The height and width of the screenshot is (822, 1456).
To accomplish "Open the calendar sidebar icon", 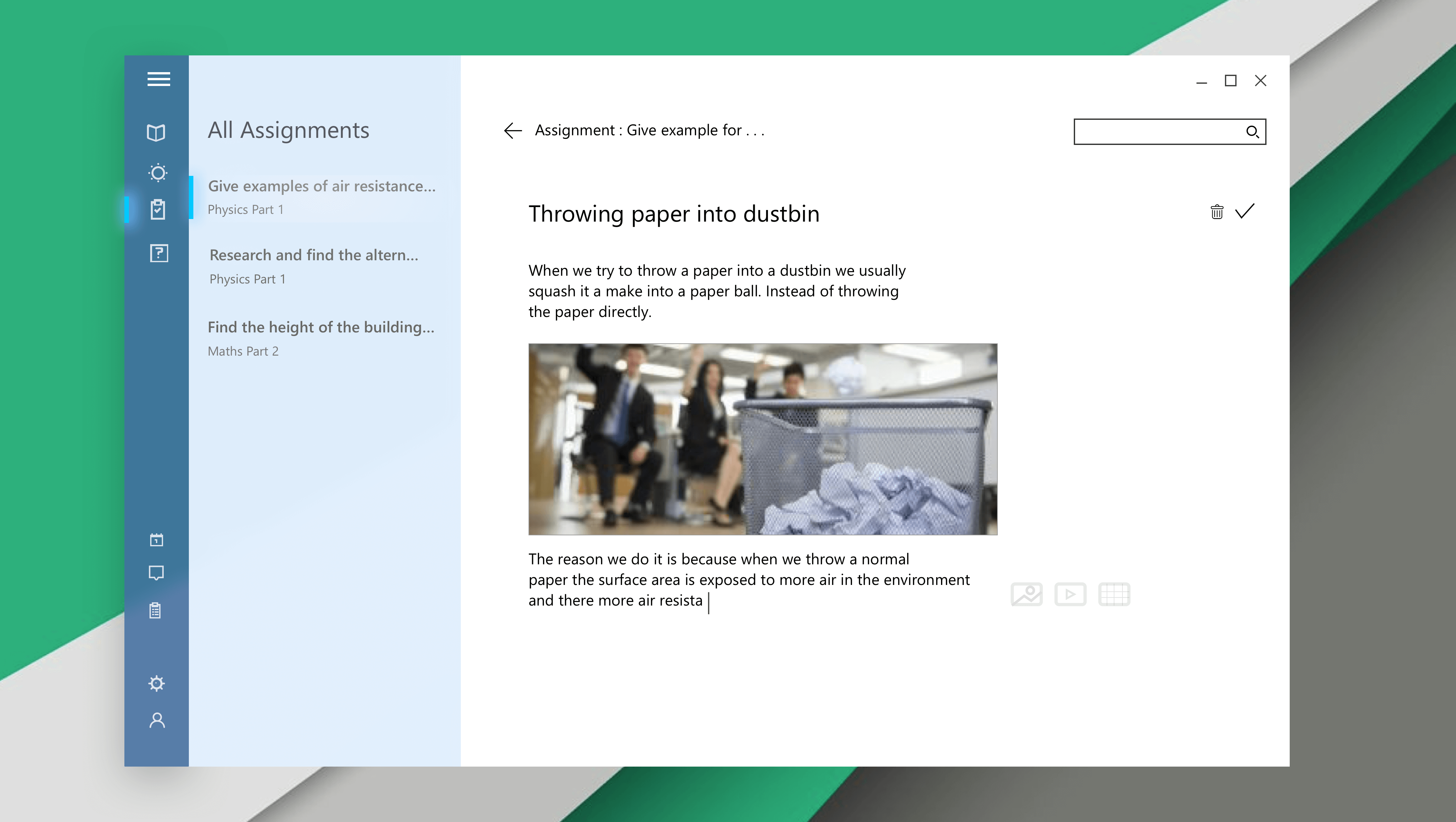I will click(x=157, y=540).
